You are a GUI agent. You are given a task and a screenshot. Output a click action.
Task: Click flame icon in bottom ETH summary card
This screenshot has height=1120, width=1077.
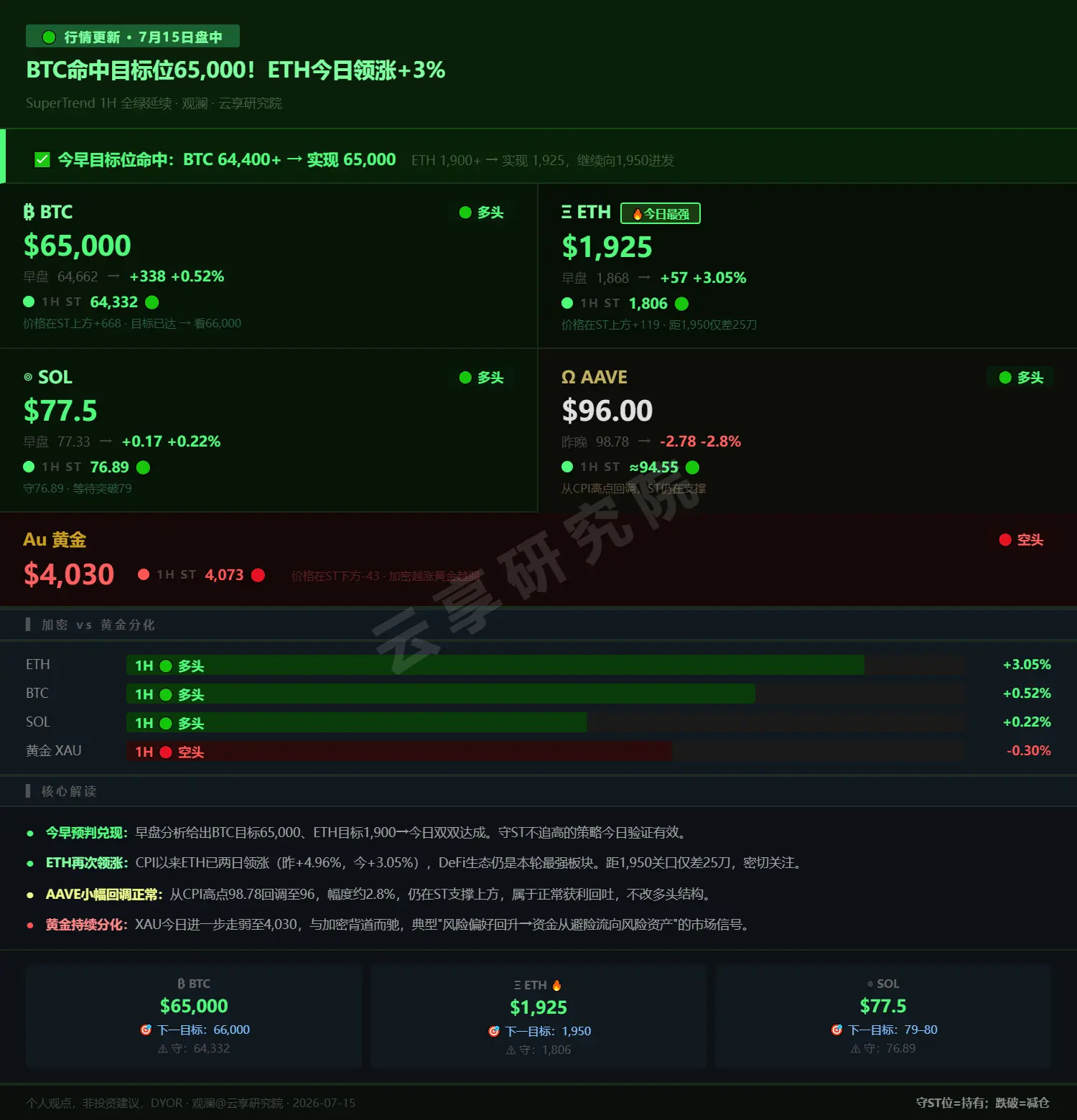[x=556, y=985]
